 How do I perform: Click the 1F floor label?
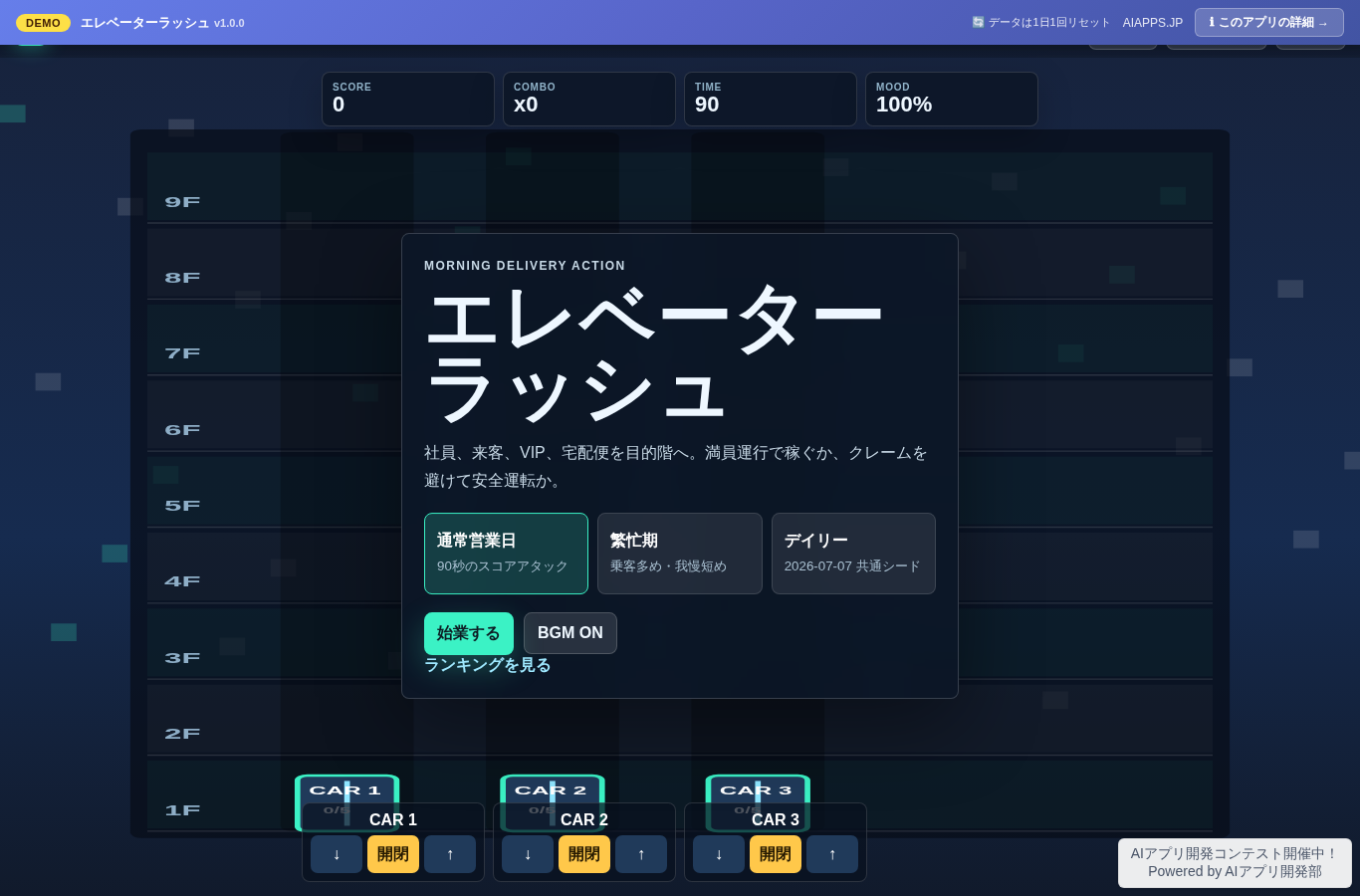click(182, 810)
